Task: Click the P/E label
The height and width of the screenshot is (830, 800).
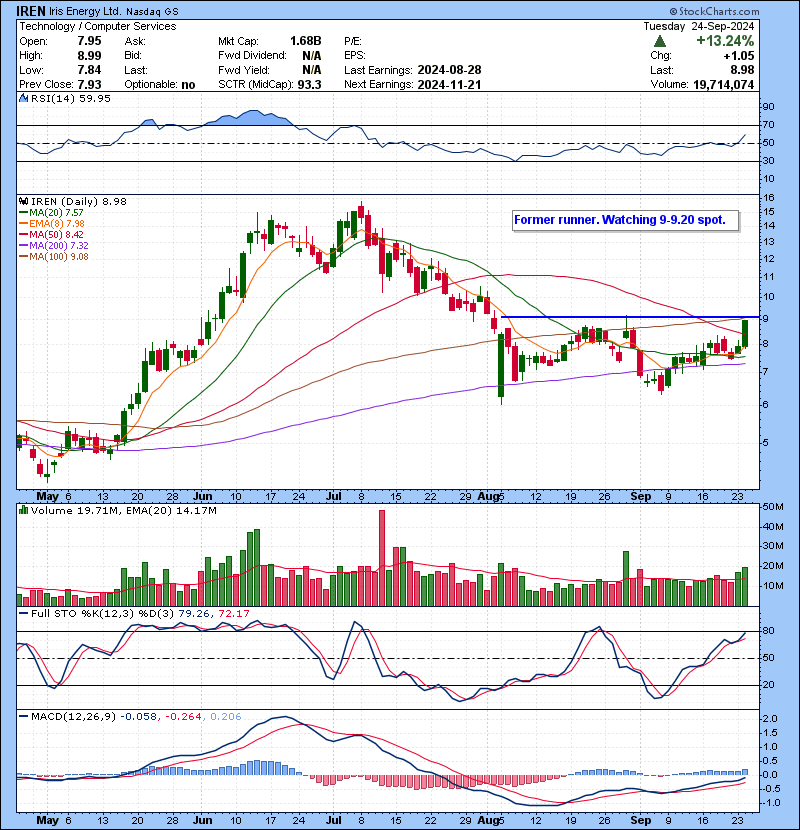Action: click(353, 41)
